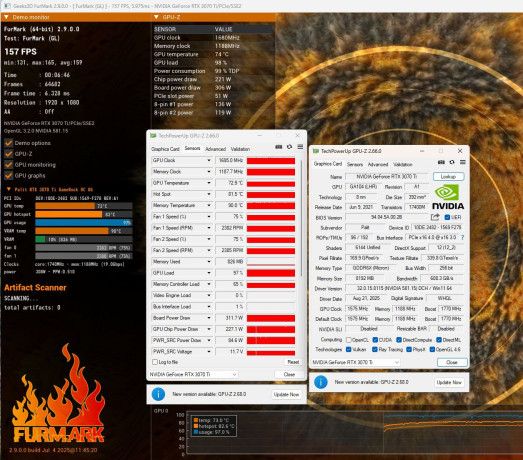Image resolution: width=523 pixels, height=460 pixels.
Task: Open Board Power Draw sensor dropdown
Action: tap(209, 318)
